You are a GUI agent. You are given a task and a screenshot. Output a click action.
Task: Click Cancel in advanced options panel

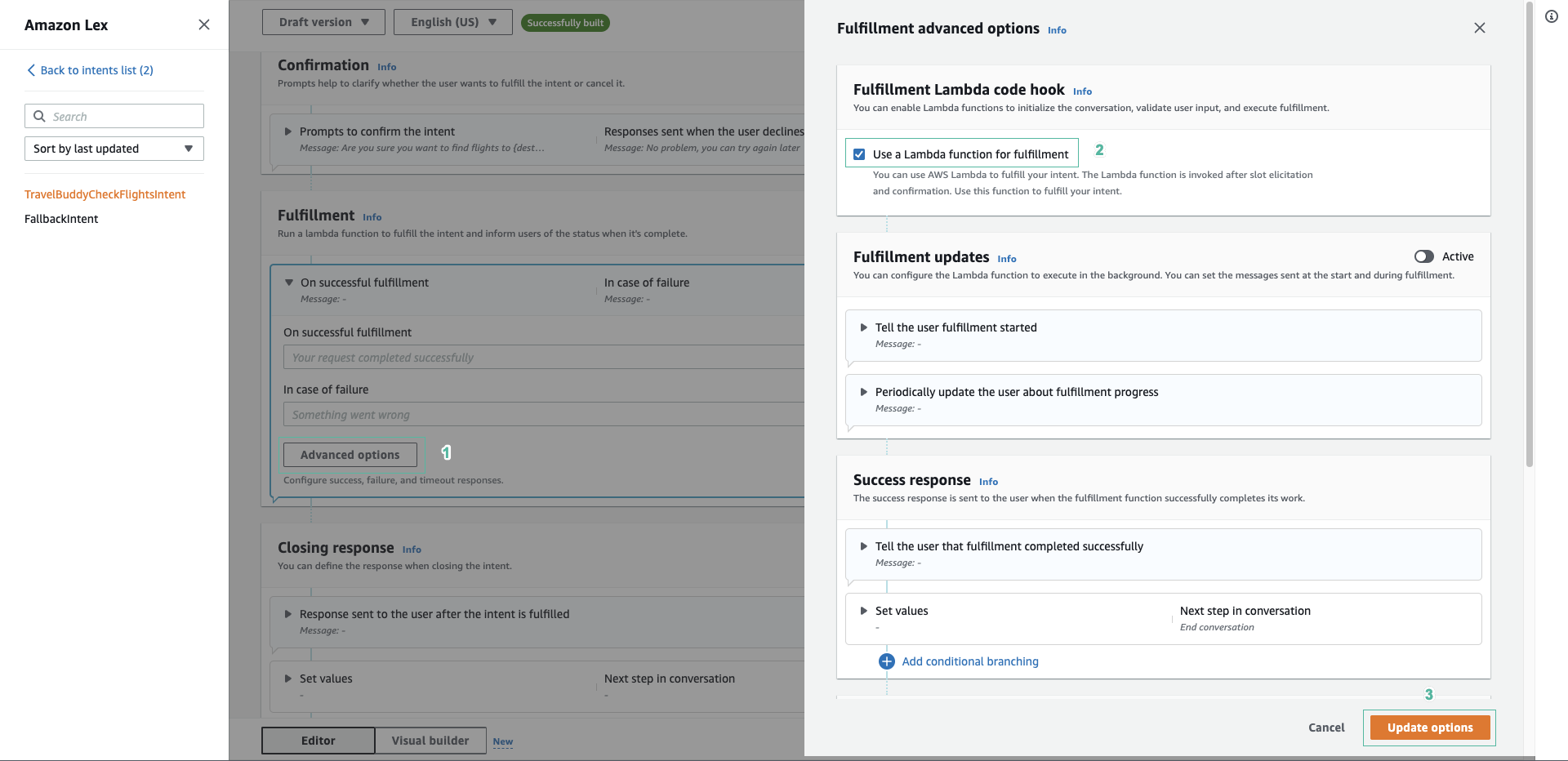[x=1326, y=728]
